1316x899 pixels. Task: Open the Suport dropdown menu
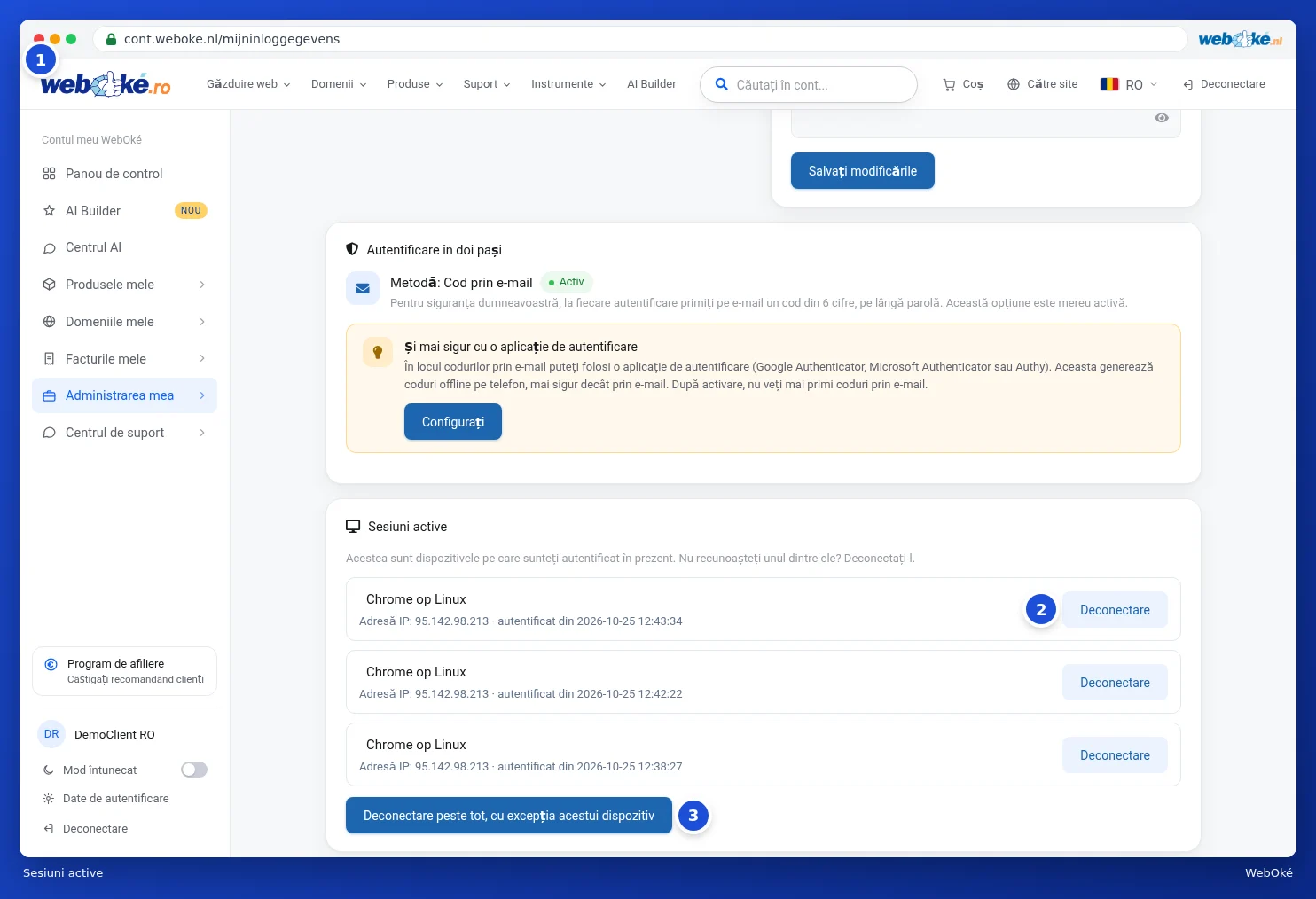[x=487, y=84]
